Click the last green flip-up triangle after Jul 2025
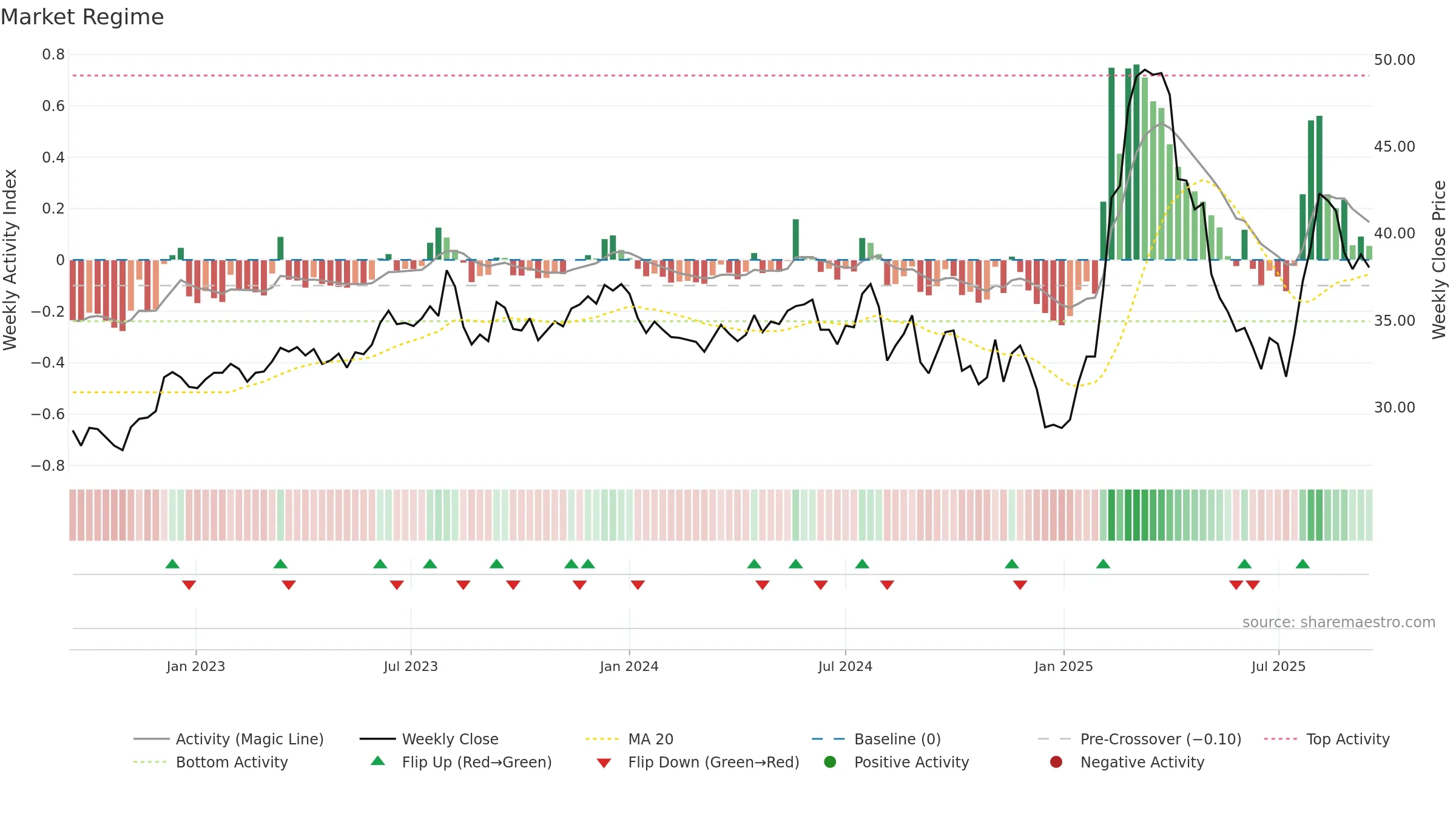 (x=1303, y=564)
